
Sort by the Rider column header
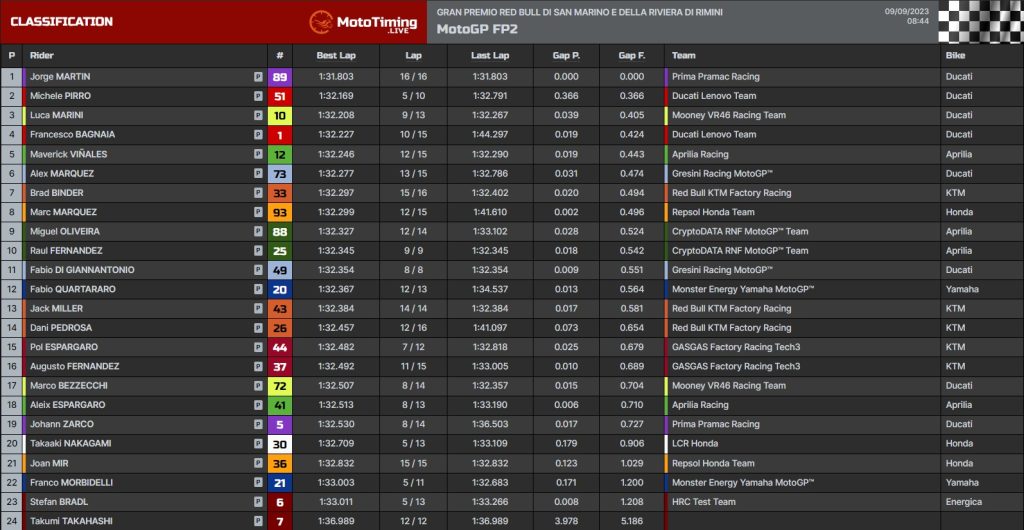[x=42, y=56]
